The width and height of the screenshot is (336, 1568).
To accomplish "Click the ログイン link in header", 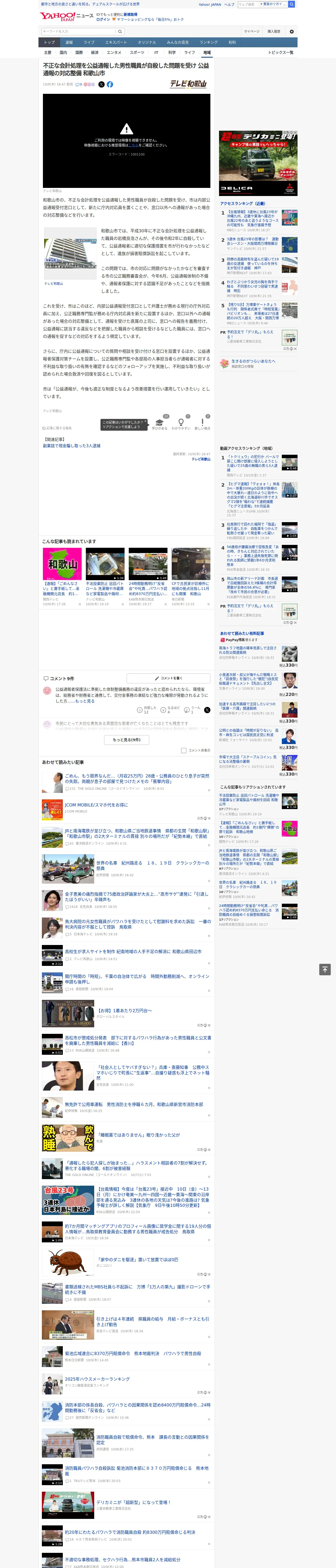I will (103, 20).
